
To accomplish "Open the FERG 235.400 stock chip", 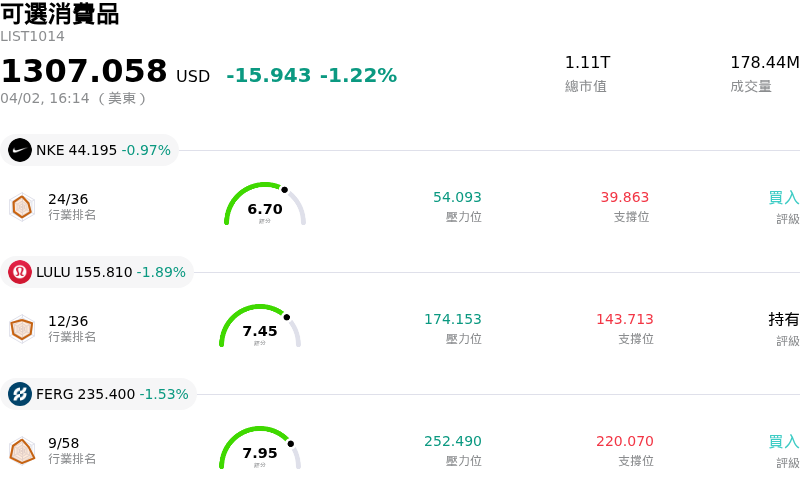I will click(x=99, y=394).
